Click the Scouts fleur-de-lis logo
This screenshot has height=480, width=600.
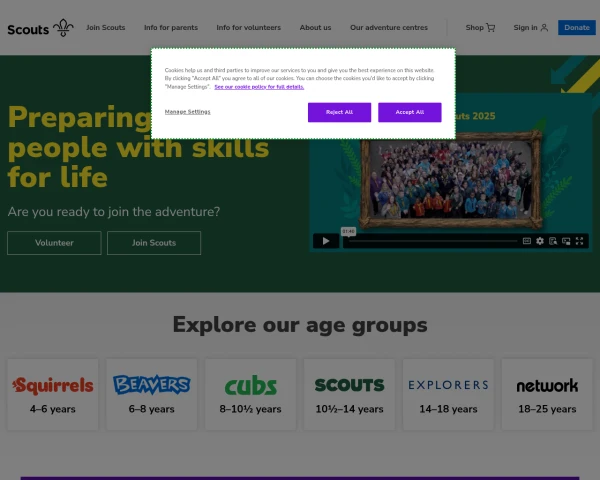[x=40, y=28]
